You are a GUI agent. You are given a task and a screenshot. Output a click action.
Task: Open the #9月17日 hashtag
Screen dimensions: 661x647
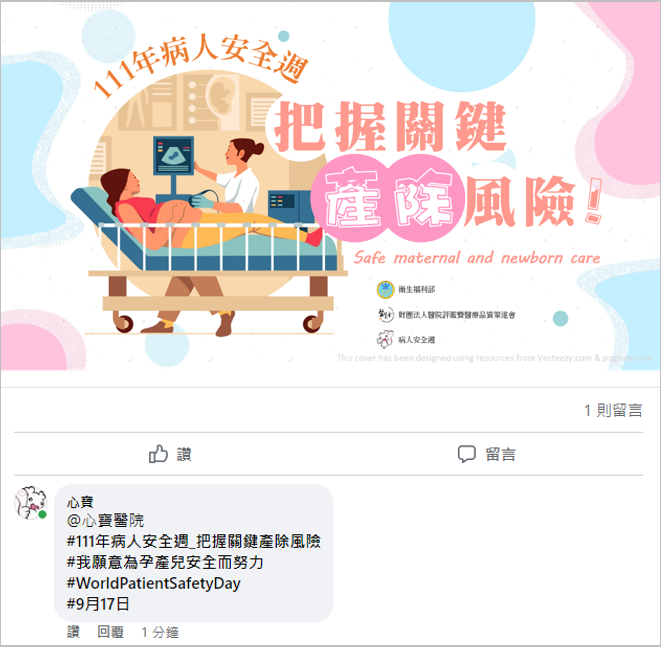pyautogui.click(x=98, y=604)
